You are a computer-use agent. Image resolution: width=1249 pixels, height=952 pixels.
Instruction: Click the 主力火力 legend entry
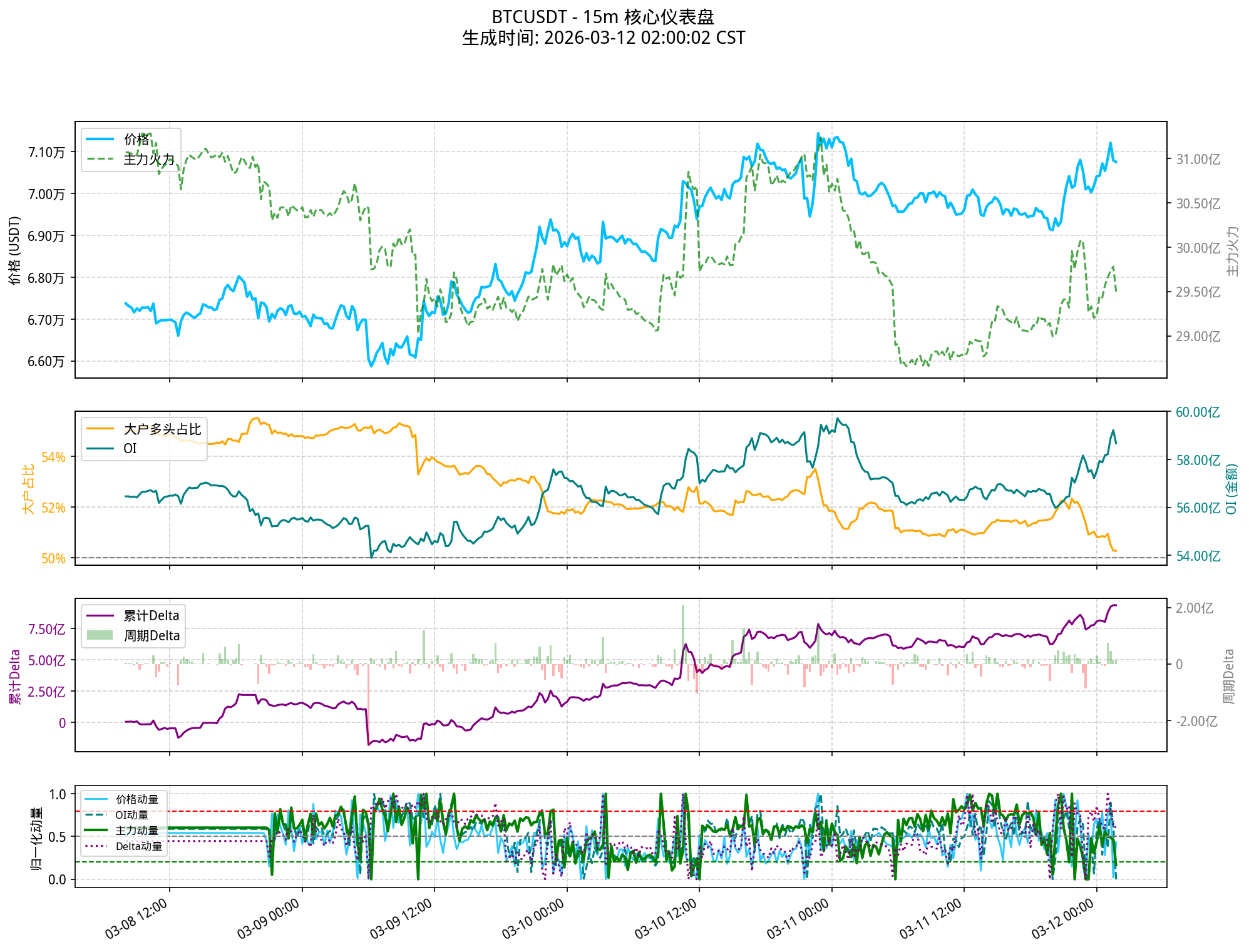pyautogui.click(x=148, y=160)
